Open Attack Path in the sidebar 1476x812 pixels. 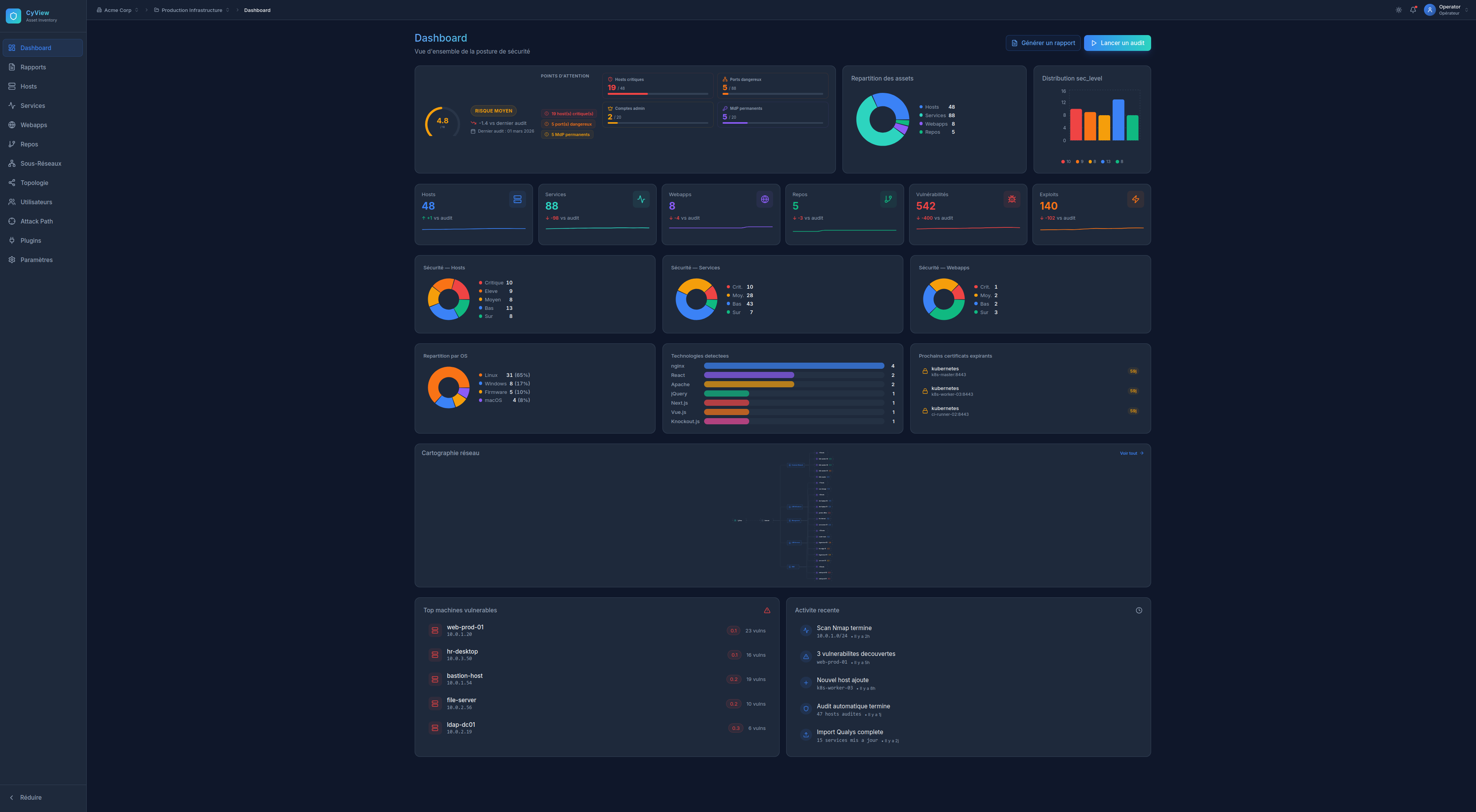pyautogui.click(x=36, y=221)
